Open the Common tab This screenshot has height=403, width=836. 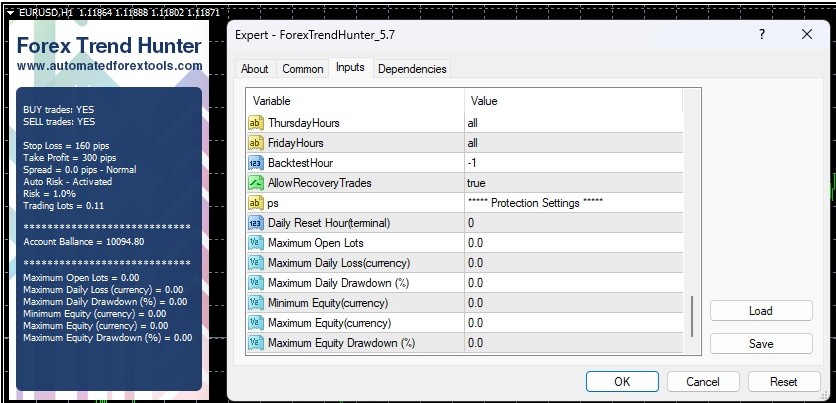click(302, 69)
